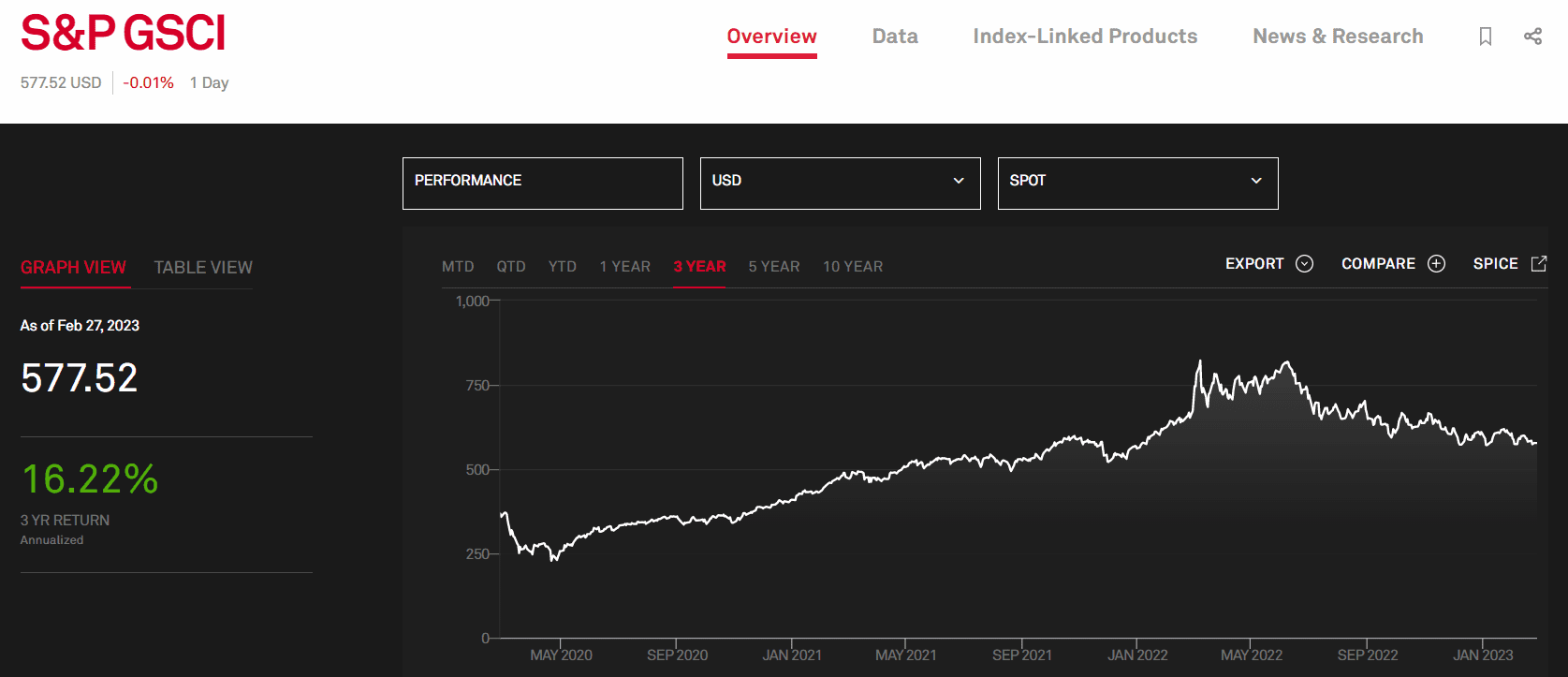Screen dimensions: 1568x677
Task: Click the Export circled chevron icon
Action: click(x=1304, y=264)
